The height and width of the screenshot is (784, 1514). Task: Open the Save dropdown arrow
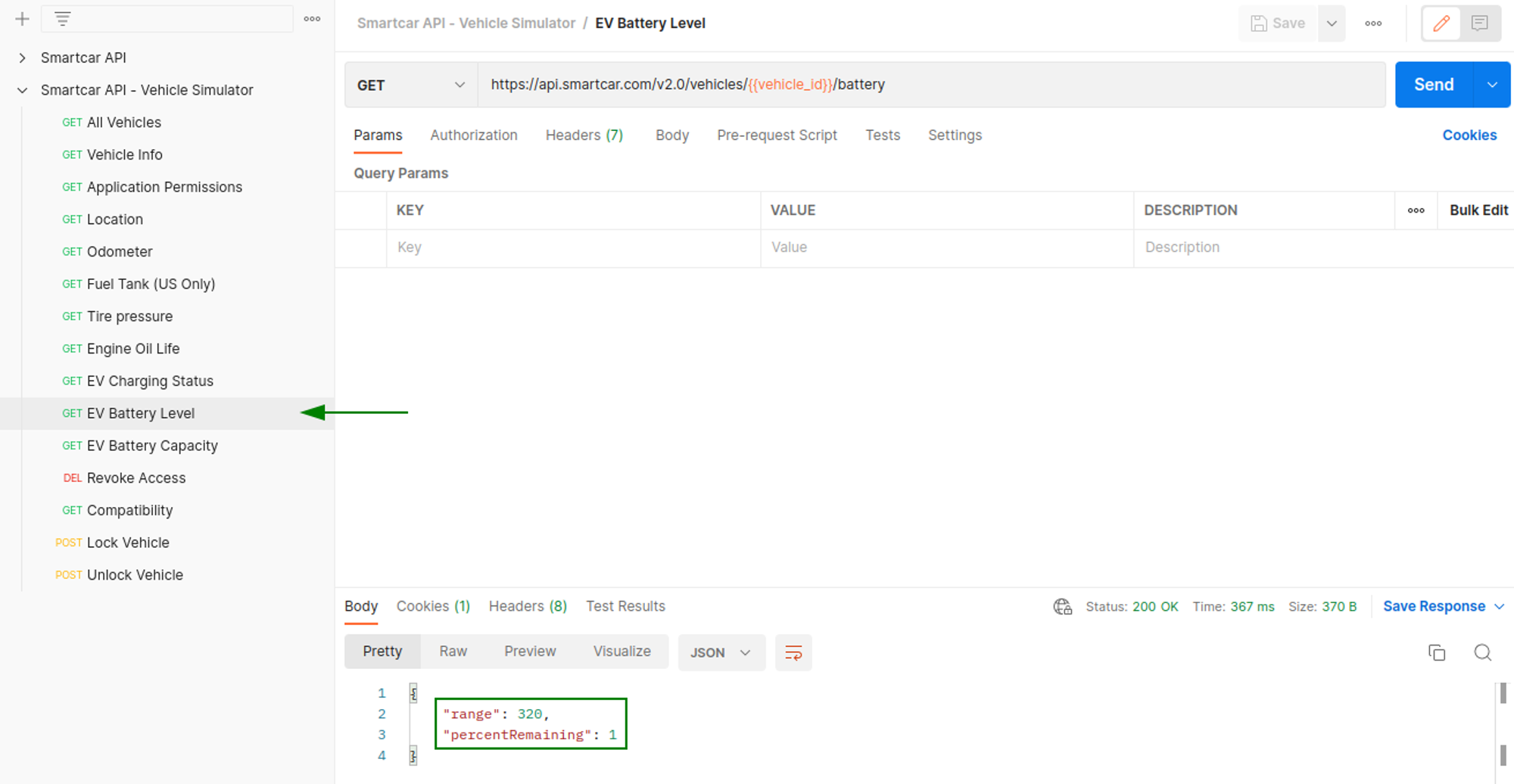coord(1332,23)
